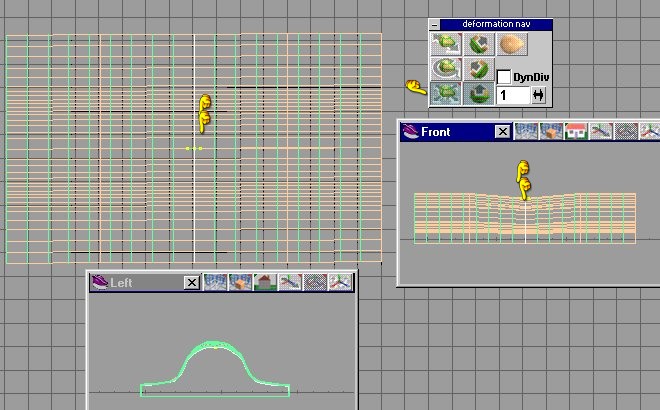
Task: Collapse the deformation nav panel with the minus button
Action: 434,25
